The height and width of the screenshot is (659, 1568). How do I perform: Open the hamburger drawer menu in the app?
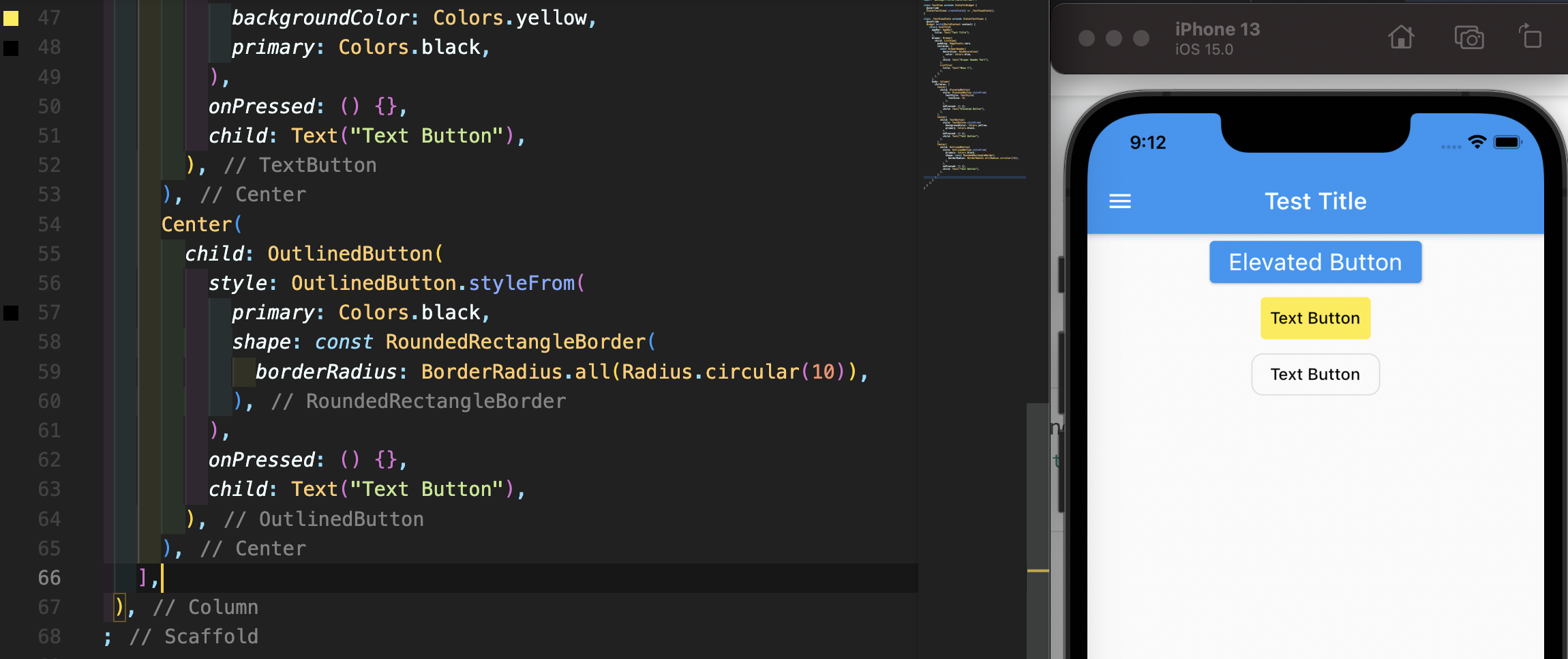point(1119,201)
